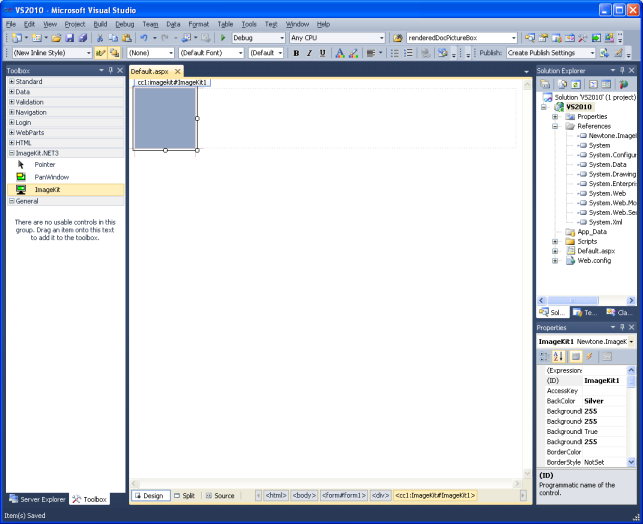Click Categorized view icon in Properties panel
Screen dimensions: 643x524
(x=544, y=357)
